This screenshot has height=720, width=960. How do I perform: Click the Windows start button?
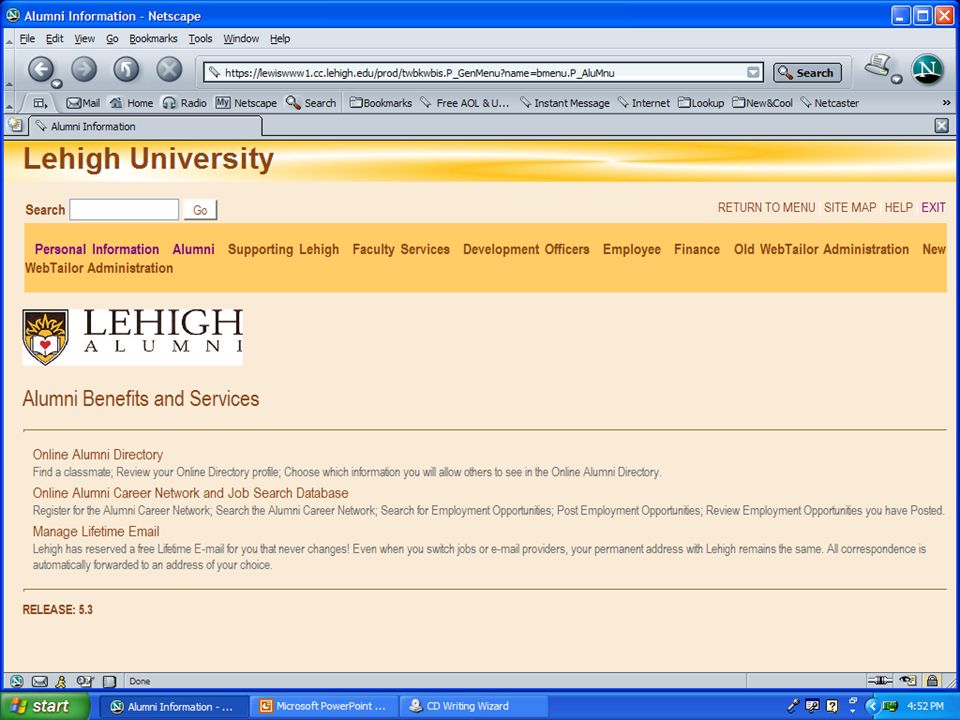coord(44,706)
